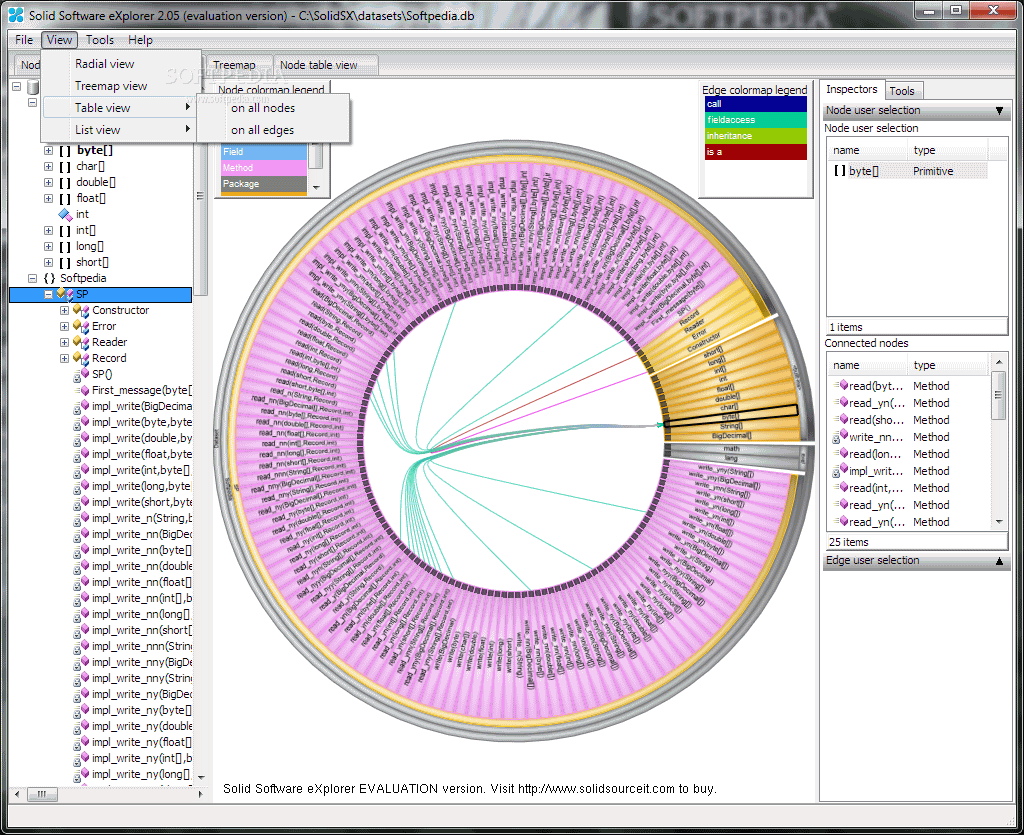This screenshot has height=835, width=1024.
Task: Click the First_message method icon
Action: click(x=84, y=390)
